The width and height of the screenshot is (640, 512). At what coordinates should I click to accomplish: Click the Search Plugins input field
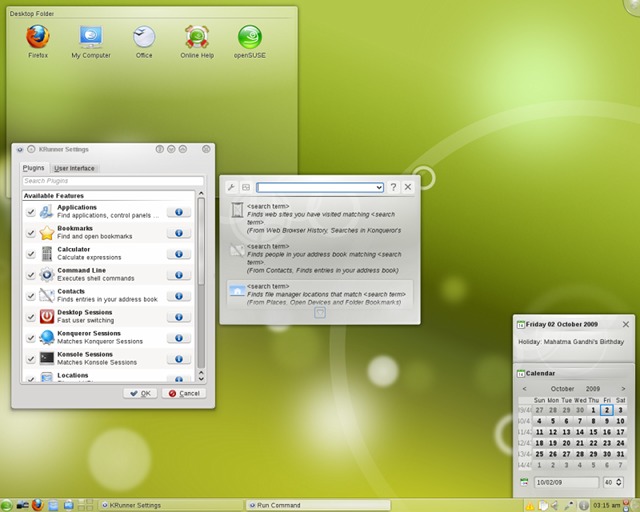(x=113, y=181)
